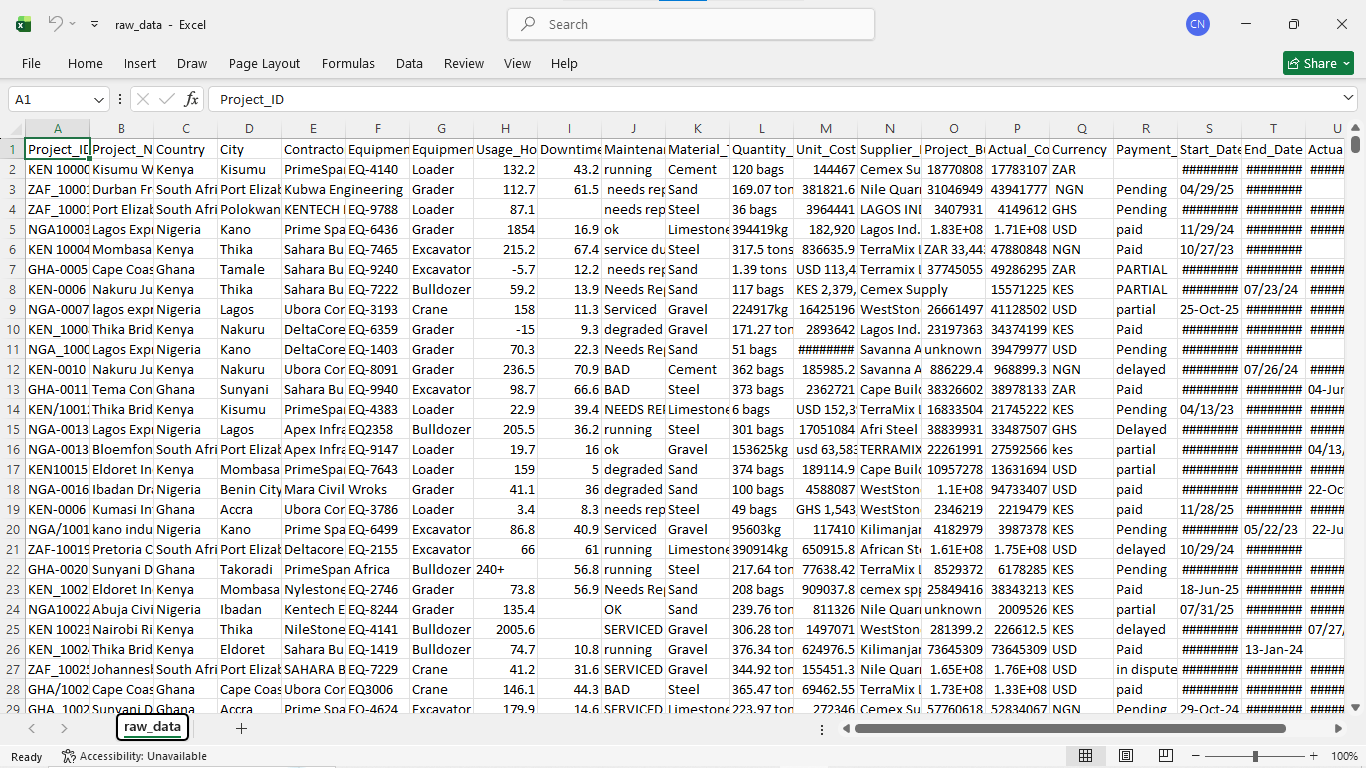The width and height of the screenshot is (1366, 768).
Task: Open Customize Quick Access Toolbar dropdown
Action: (94, 24)
